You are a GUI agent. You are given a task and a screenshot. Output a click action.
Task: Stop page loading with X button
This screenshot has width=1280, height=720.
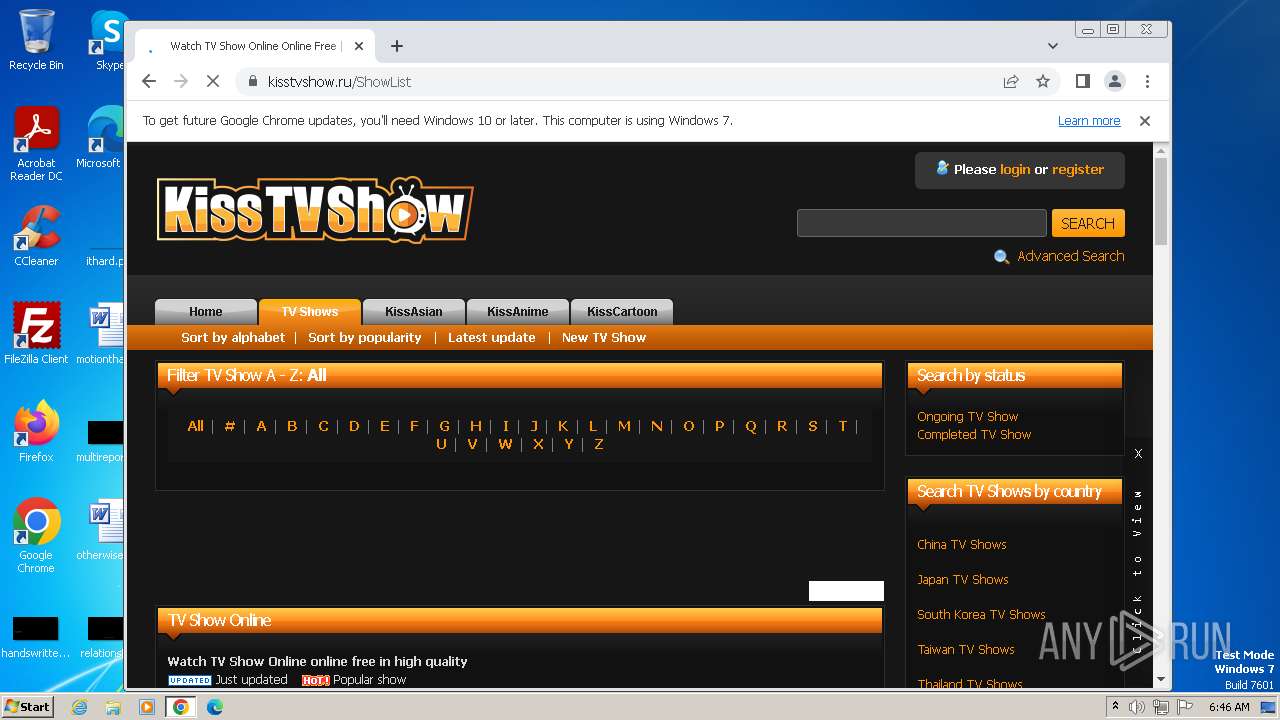click(x=213, y=82)
